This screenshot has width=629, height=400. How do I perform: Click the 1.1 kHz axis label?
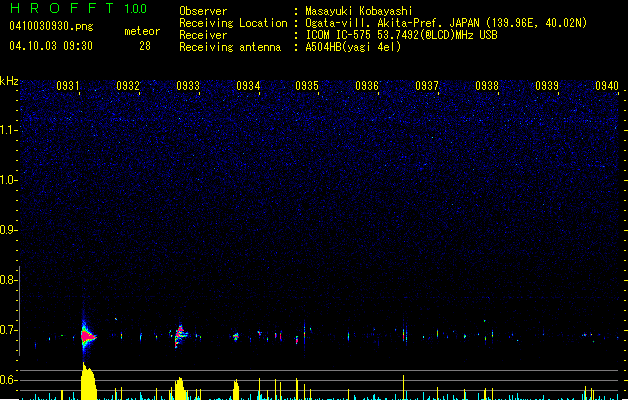[8, 130]
